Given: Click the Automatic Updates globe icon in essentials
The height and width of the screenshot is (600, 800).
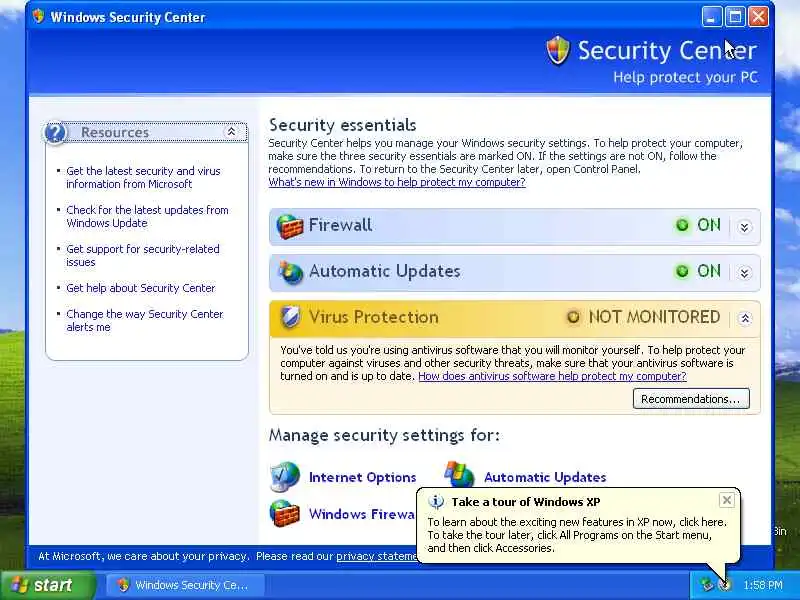Looking at the screenshot, I should pos(290,272).
